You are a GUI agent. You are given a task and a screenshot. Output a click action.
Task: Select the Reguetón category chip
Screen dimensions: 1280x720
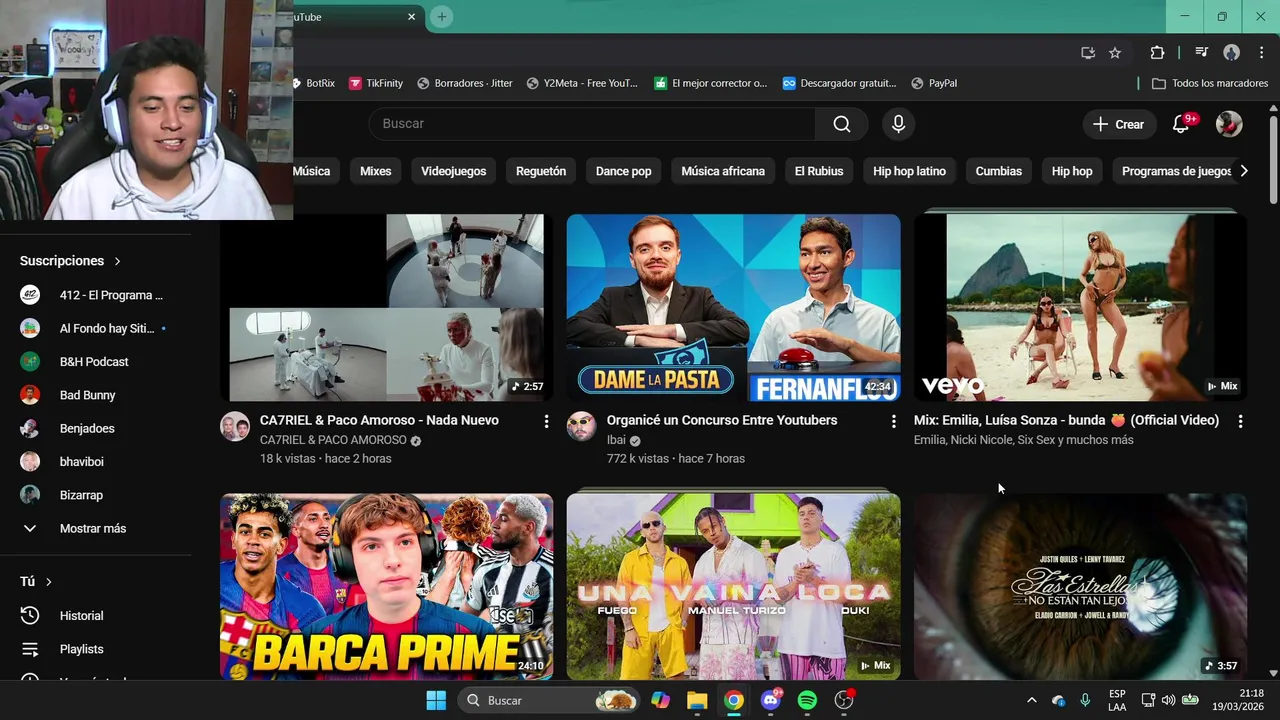[x=541, y=171]
